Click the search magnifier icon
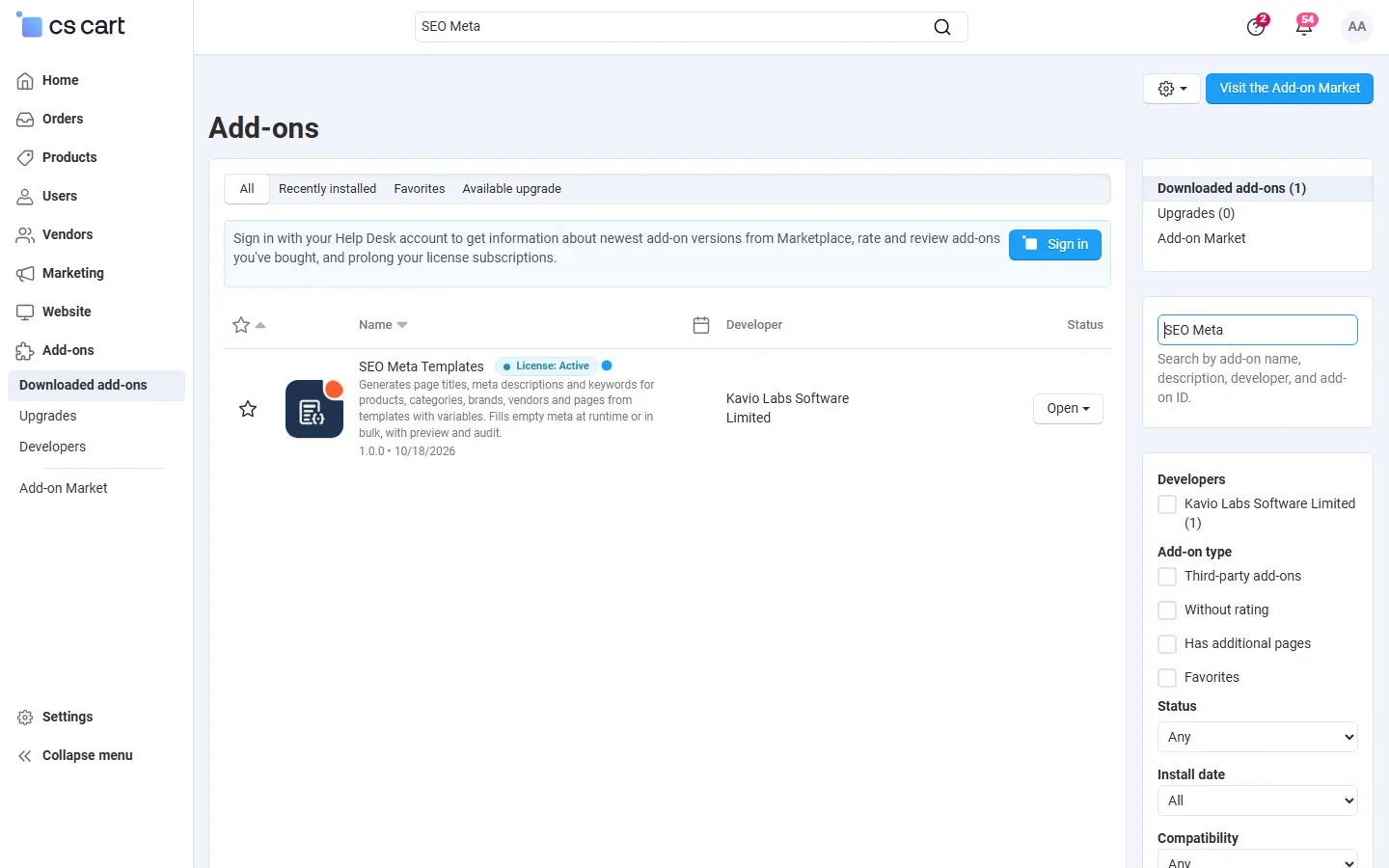The width and height of the screenshot is (1389, 868). 942,27
